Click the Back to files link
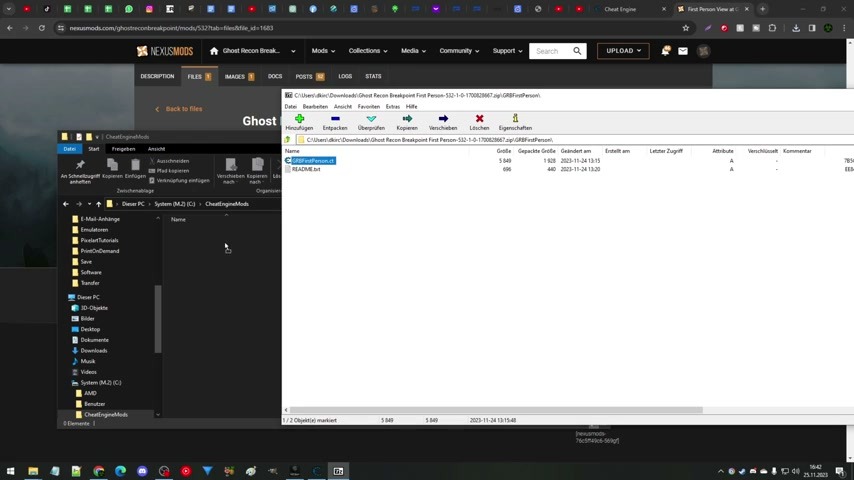 click(179, 109)
